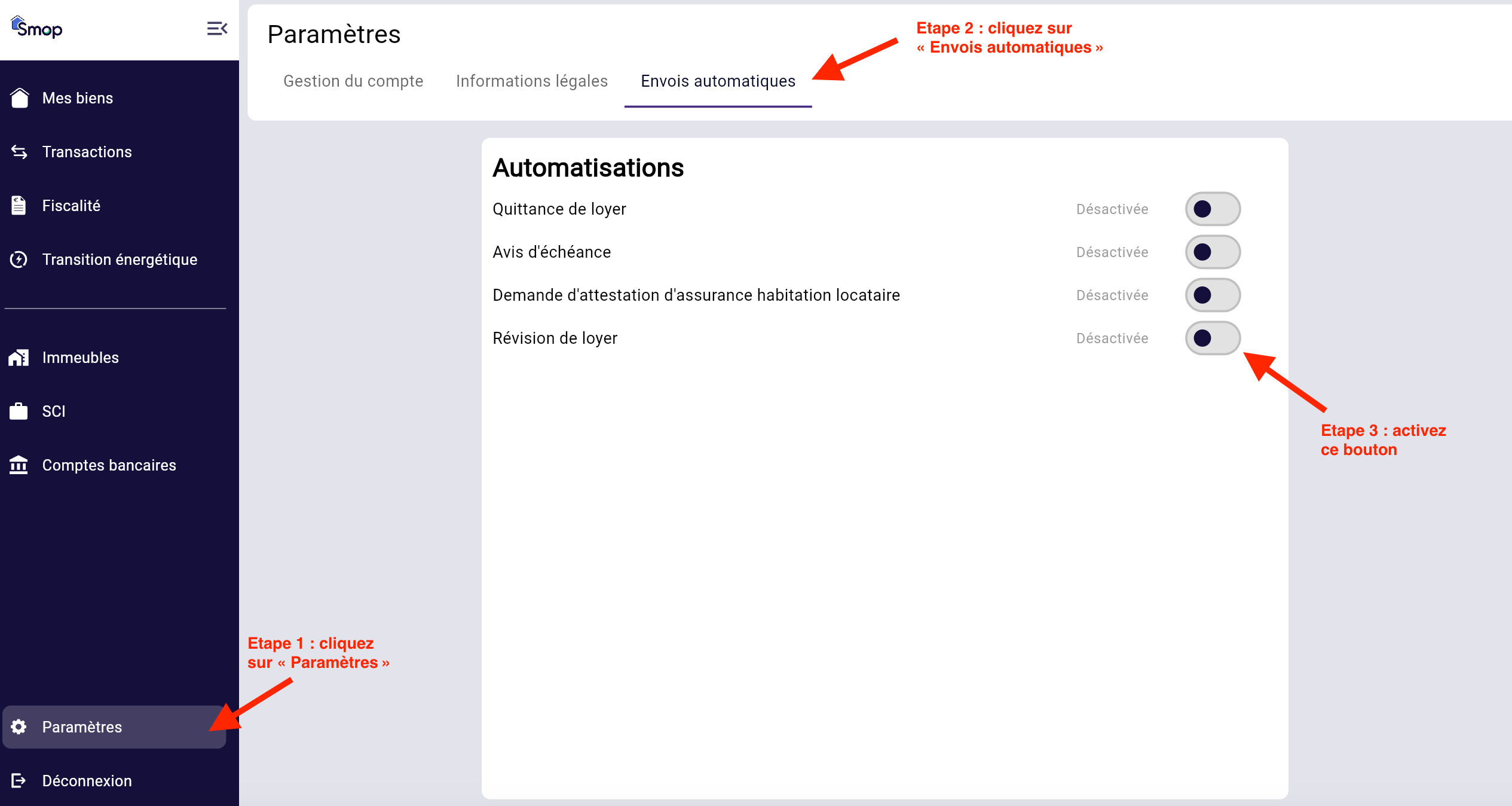The height and width of the screenshot is (806, 1512).
Task: Go to Comptes bancaires page
Action: point(109,465)
